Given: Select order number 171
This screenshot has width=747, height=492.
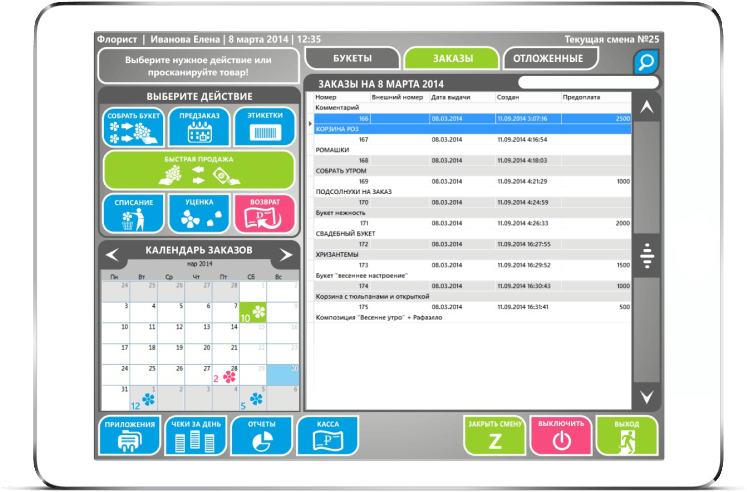Looking at the screenshot, I should 473,223.
